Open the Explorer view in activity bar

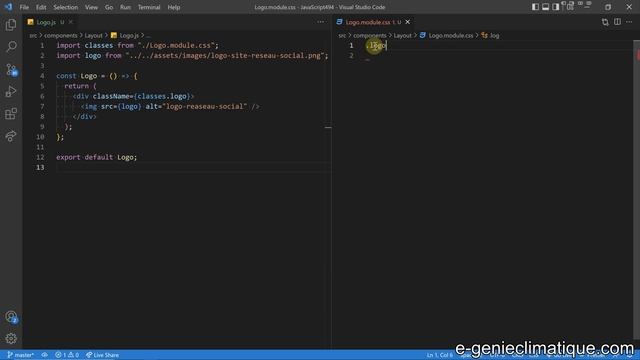click(11, 25)
